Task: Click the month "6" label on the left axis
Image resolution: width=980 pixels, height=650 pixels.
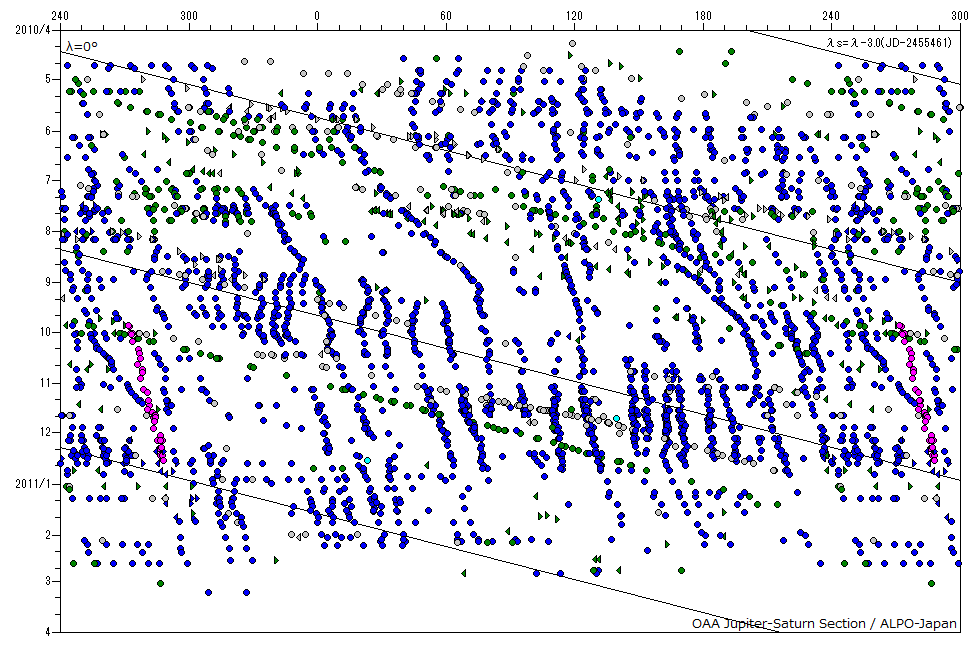Action: coord(48,131)
